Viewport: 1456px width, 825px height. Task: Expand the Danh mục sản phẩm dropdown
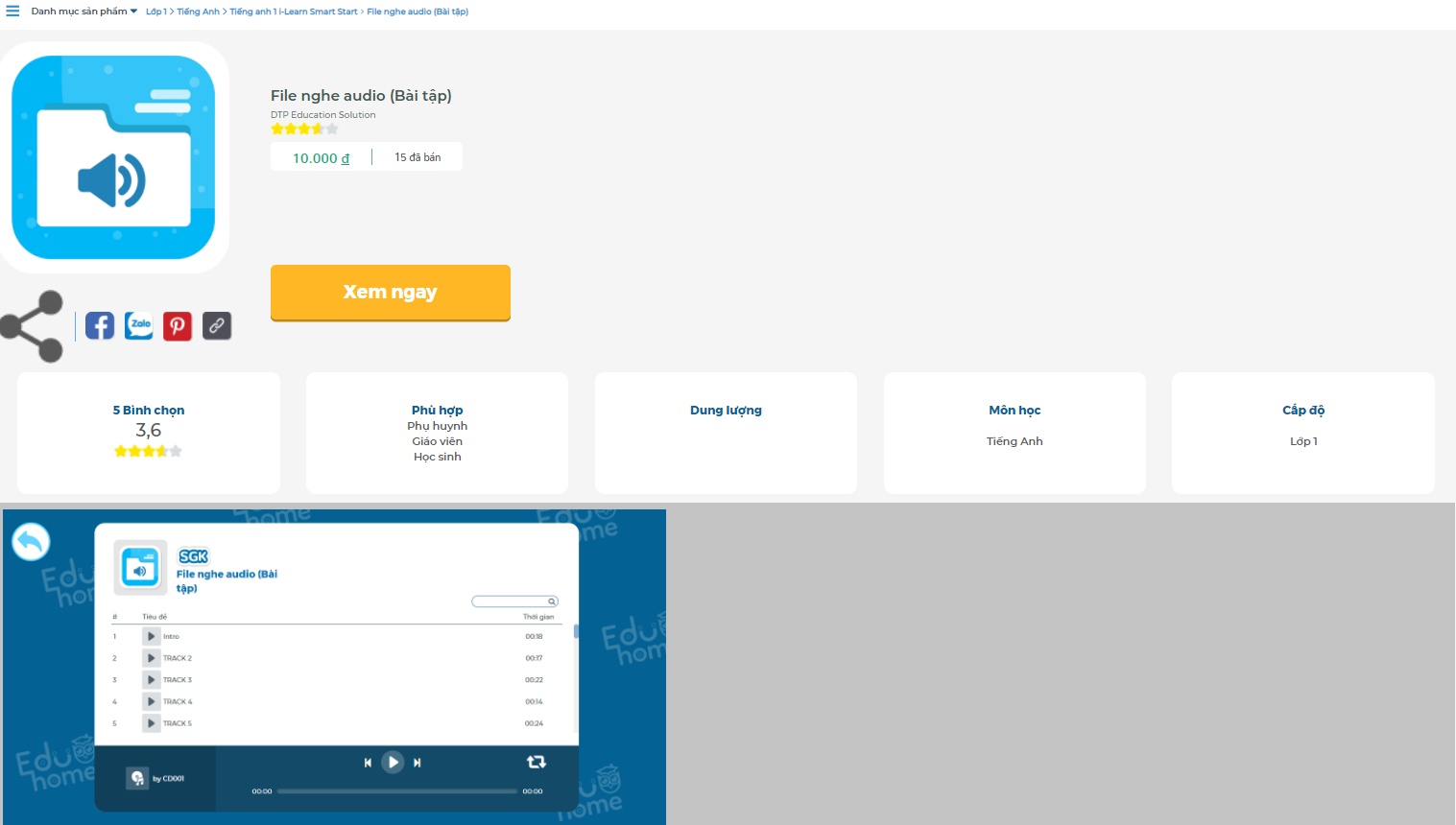[x=84, y=12]
